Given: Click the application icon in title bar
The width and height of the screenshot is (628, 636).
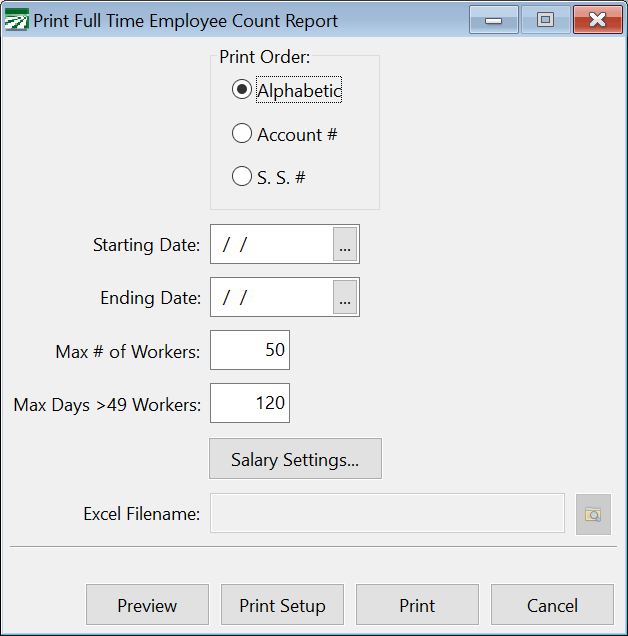Looking at the screenshot, I should (x=17, y=21).
